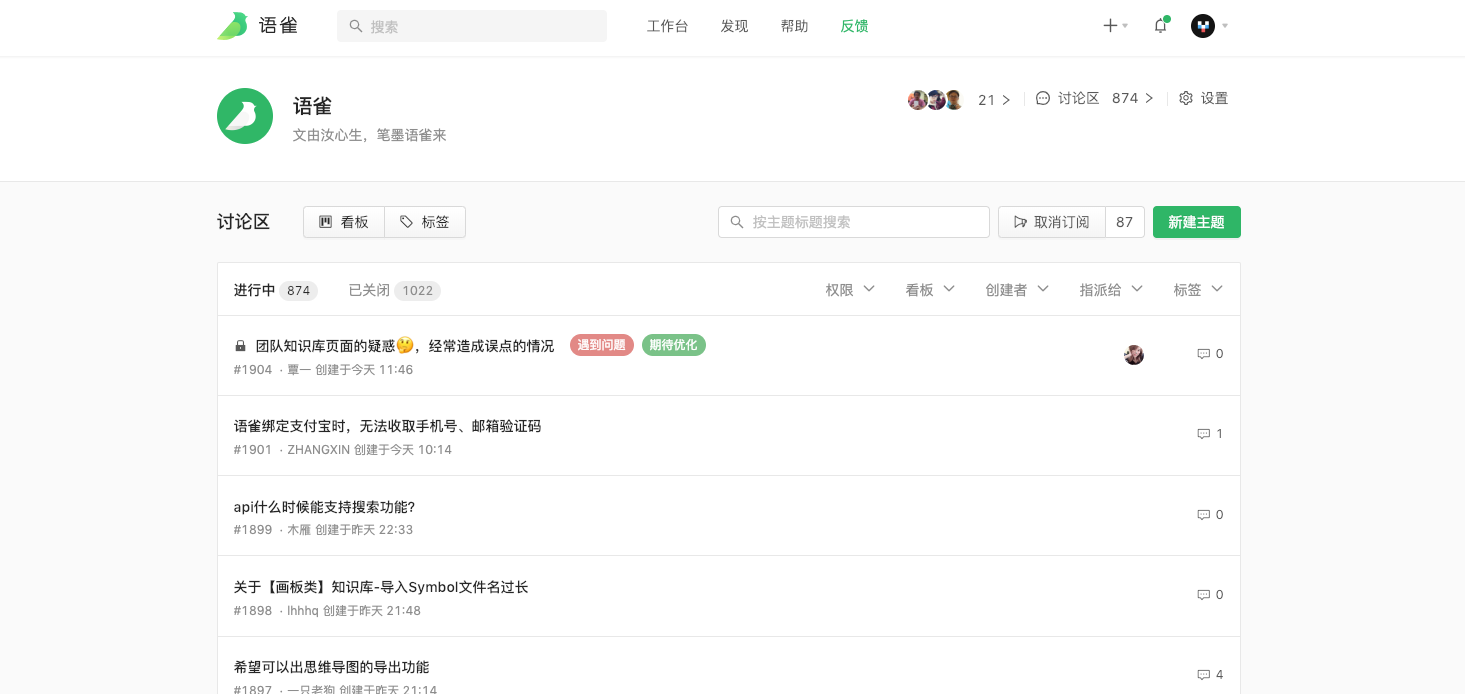1465x694 pixels.
Task: Open the 工作台 item in the top navigation
Action: [667, 26]
